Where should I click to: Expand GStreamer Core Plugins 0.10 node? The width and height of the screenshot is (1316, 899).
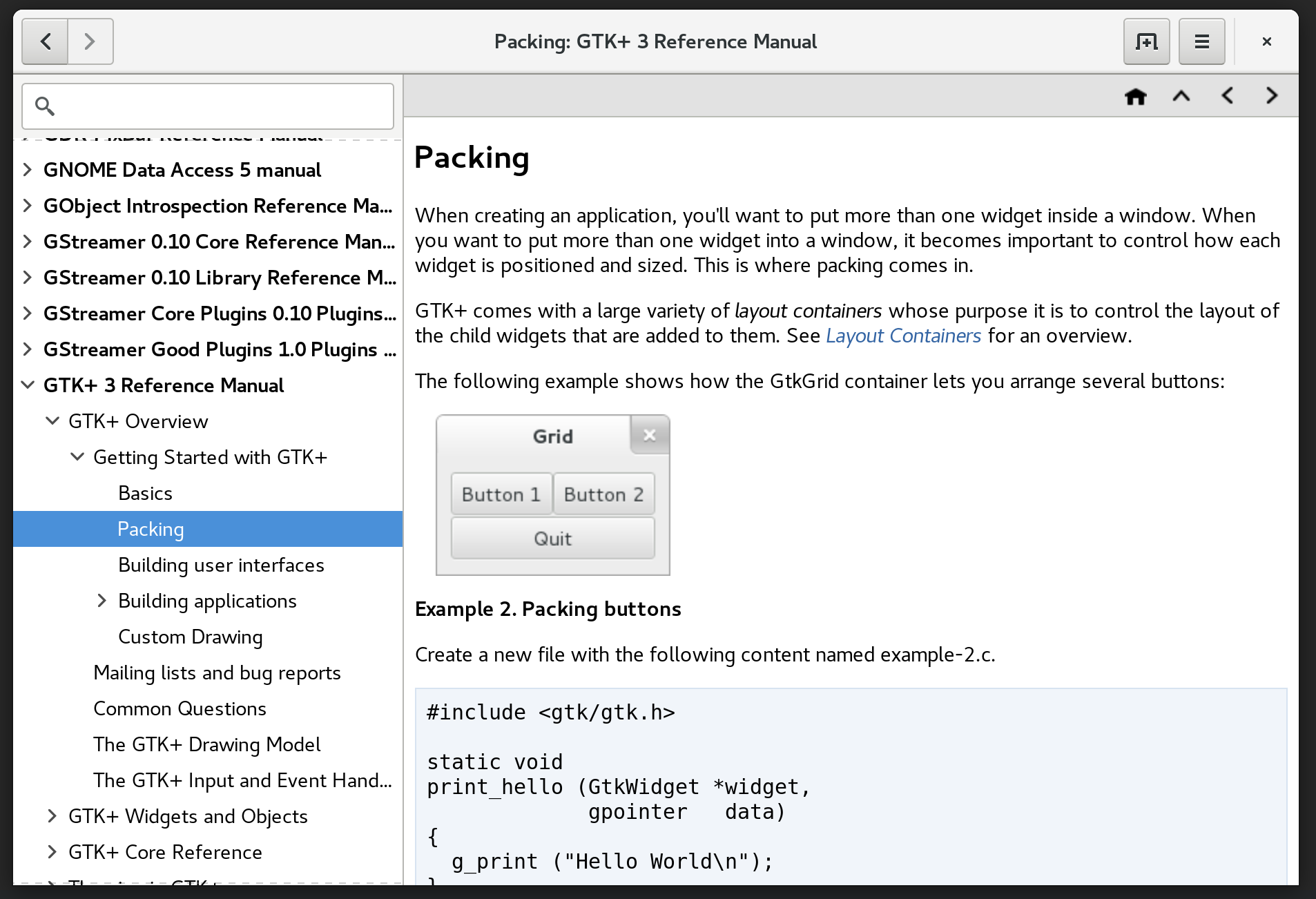coord(28,313)
